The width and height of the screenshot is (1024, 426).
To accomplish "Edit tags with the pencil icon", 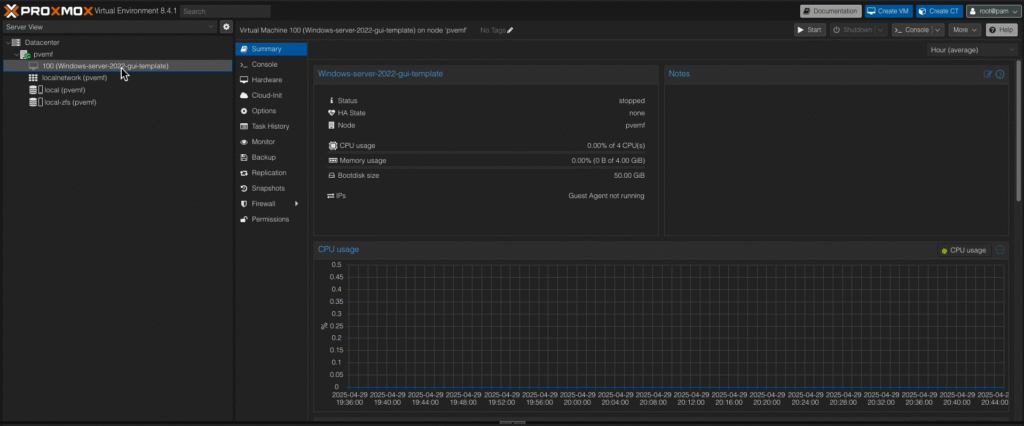I will [x=510, y=30].
